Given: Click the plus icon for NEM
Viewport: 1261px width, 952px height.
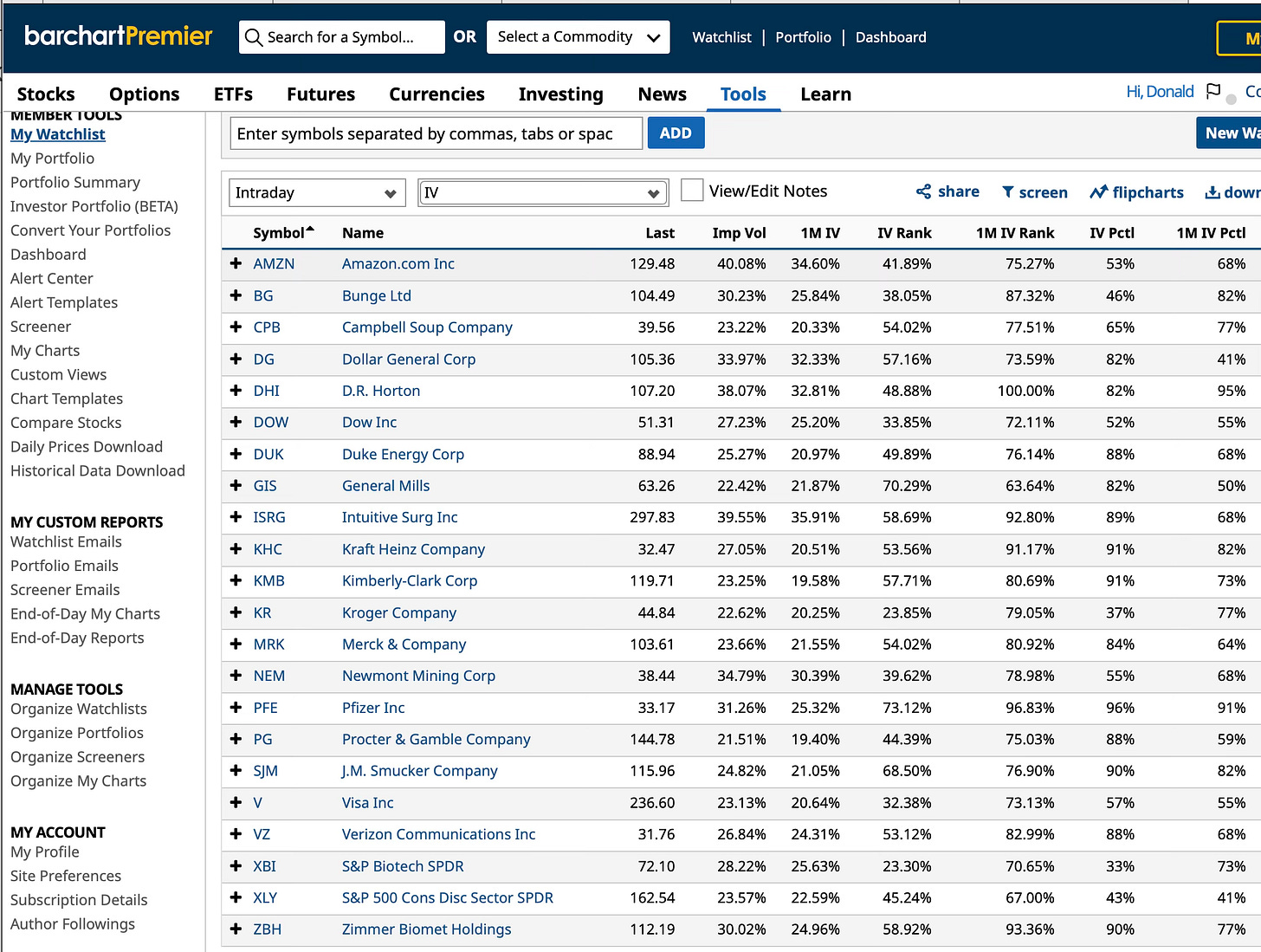Looking at the screenshot, I should point(236,676).
